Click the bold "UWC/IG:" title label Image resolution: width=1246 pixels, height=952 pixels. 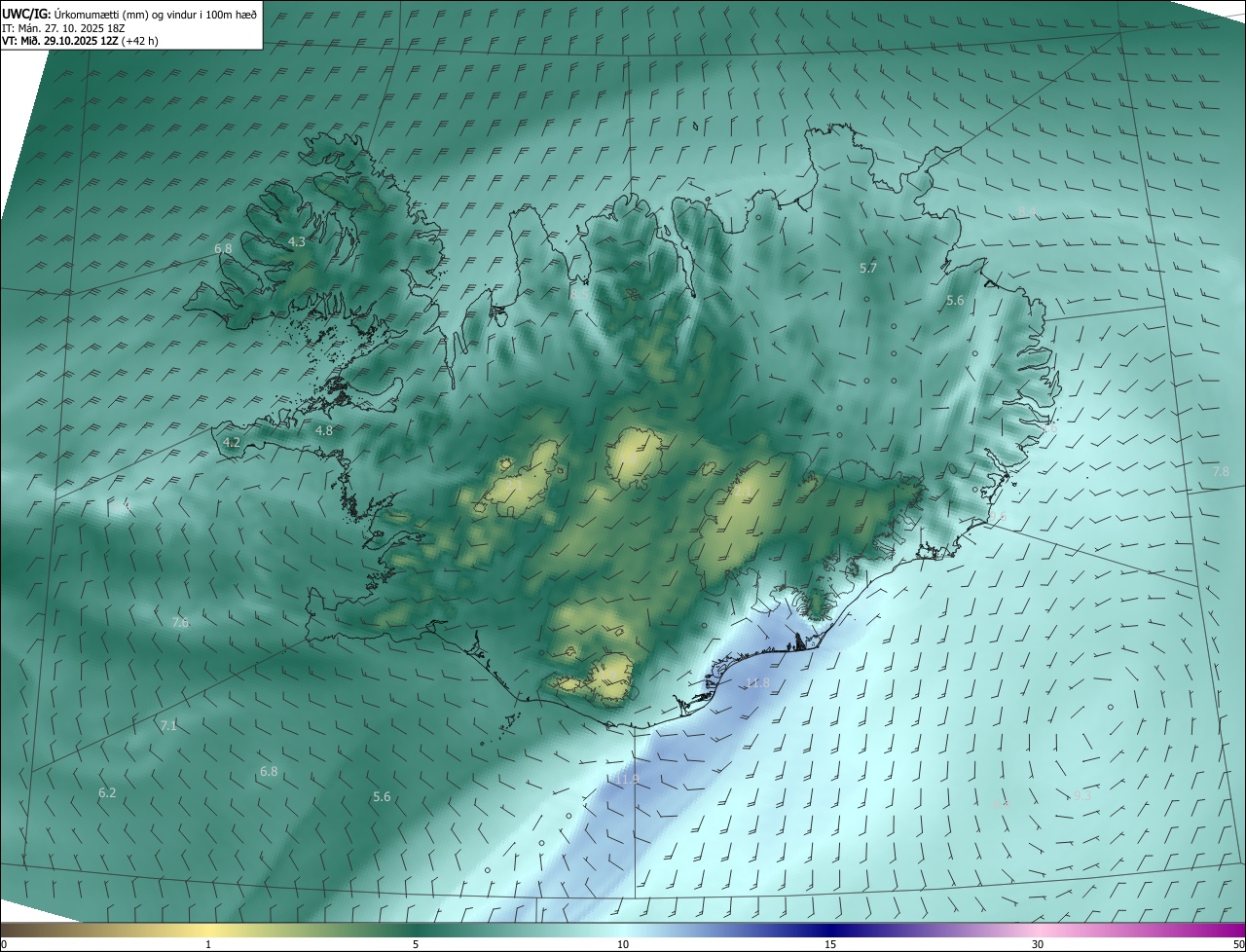27,14
